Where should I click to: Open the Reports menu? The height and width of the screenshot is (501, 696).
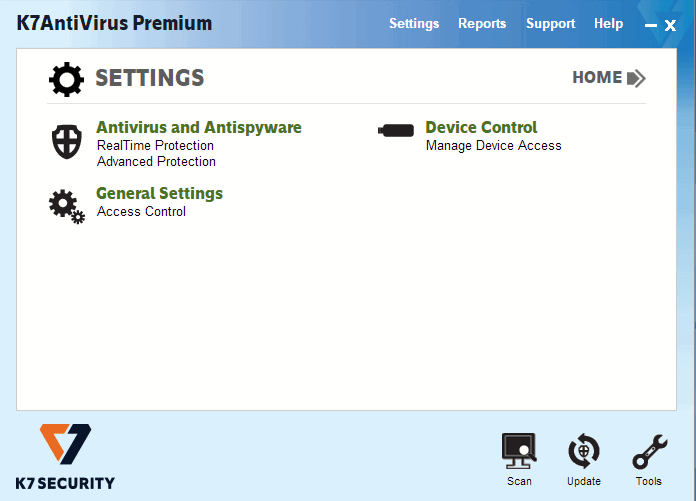pos(482,23)
